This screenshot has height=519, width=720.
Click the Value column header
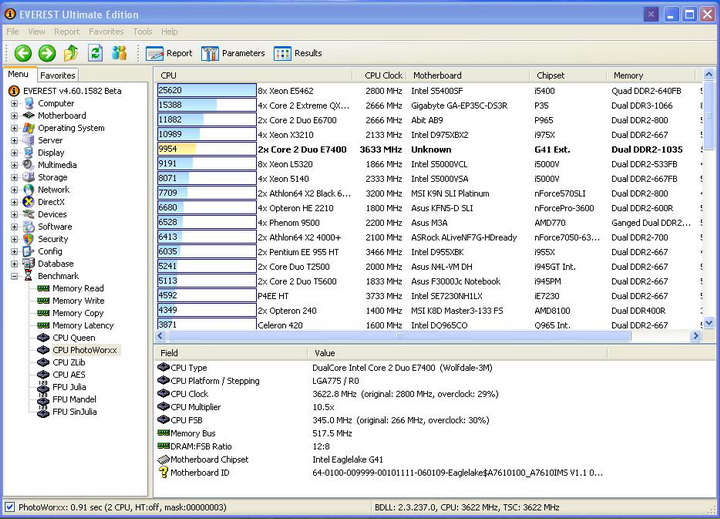457,353
